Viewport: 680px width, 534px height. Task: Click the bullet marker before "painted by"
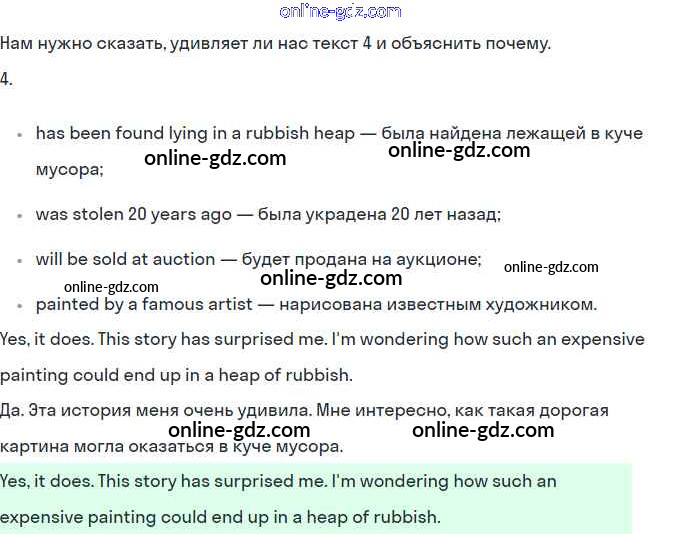pos(20,305)
